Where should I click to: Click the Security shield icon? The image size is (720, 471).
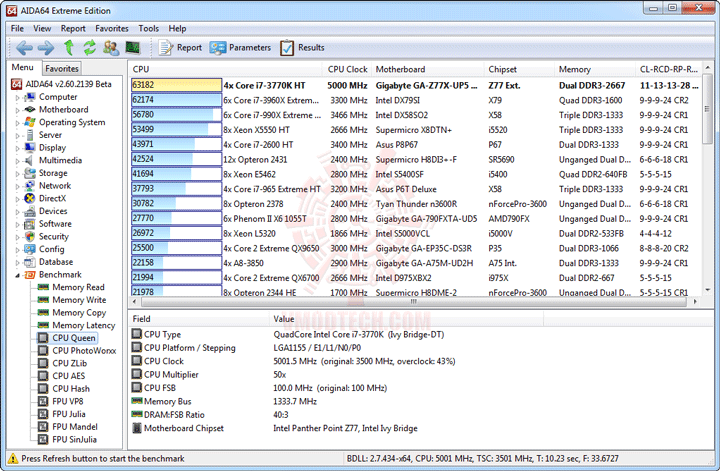coord(30,236)
